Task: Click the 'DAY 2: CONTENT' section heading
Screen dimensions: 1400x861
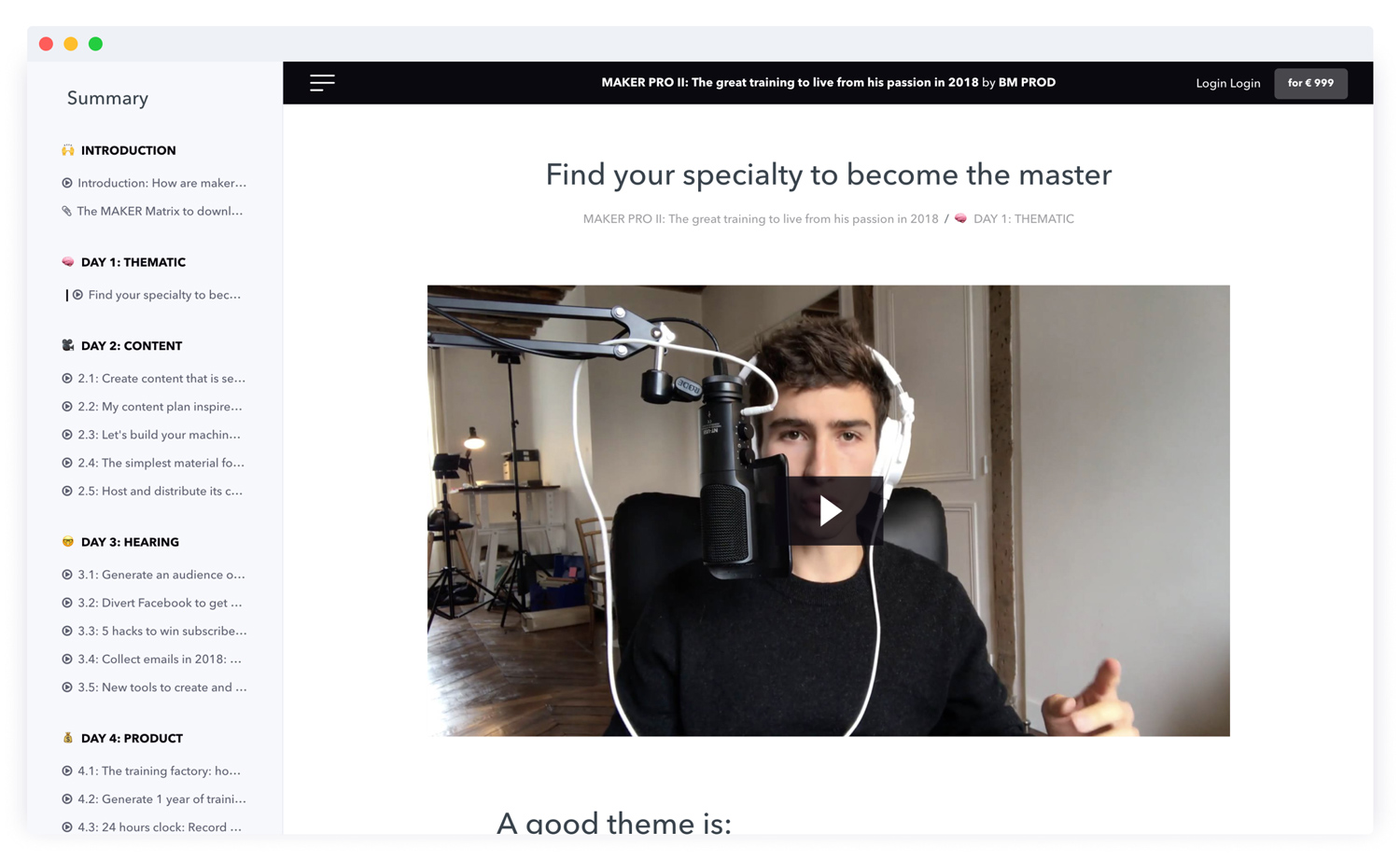Action: [x=132, y=346]
